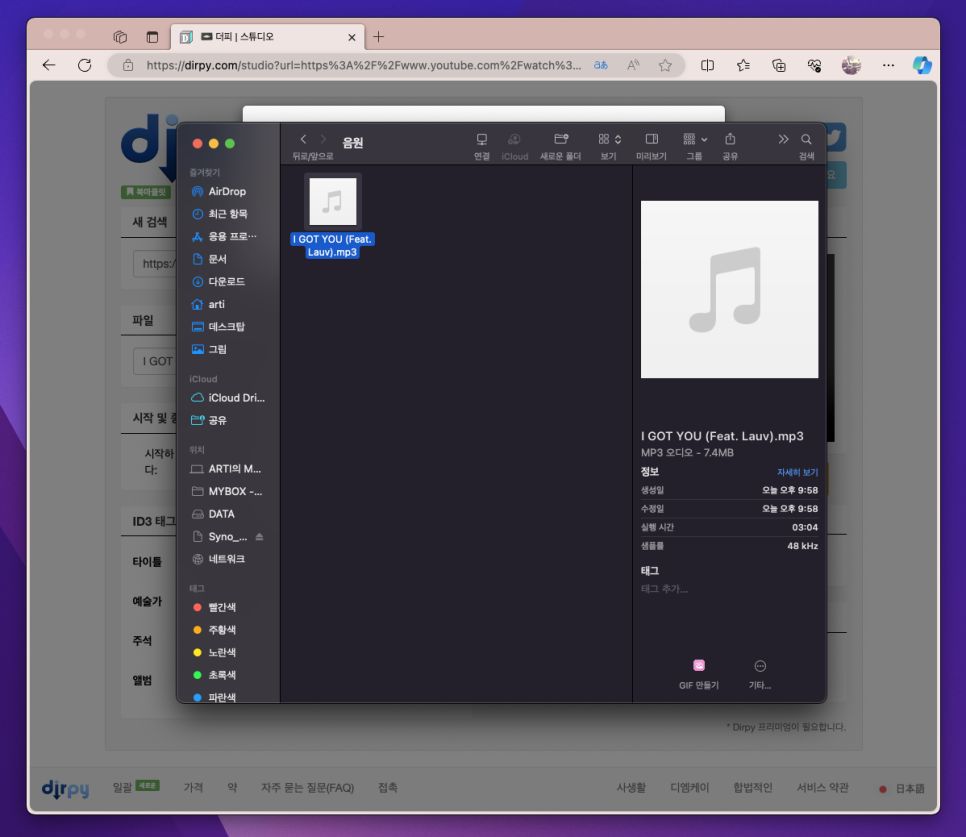966x837 pixels.
Task: Go forward in Finder navigation
Action: 323,140
